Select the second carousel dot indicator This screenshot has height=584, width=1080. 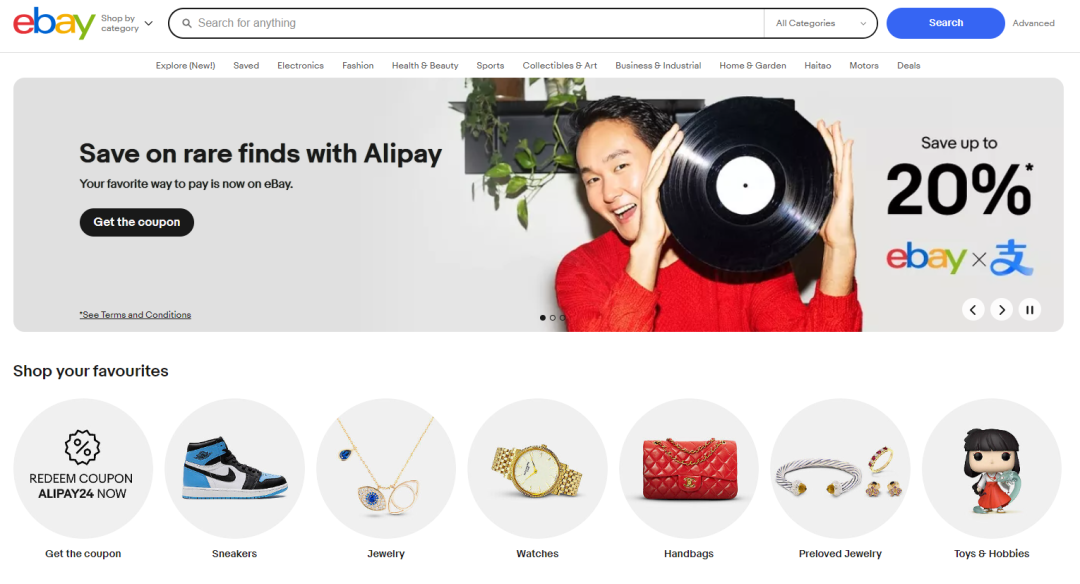click(552, 317)
